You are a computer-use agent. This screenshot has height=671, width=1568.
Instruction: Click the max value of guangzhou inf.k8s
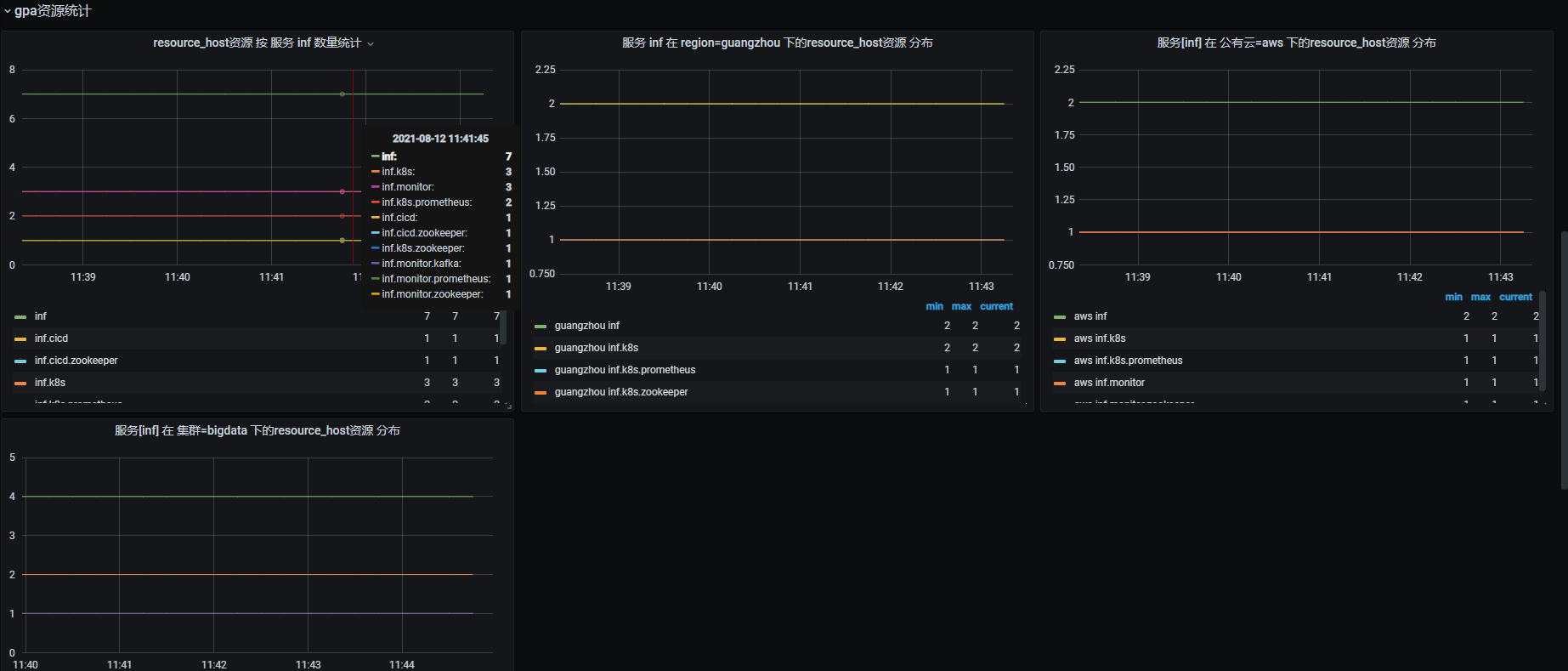[x=975, y=348]
